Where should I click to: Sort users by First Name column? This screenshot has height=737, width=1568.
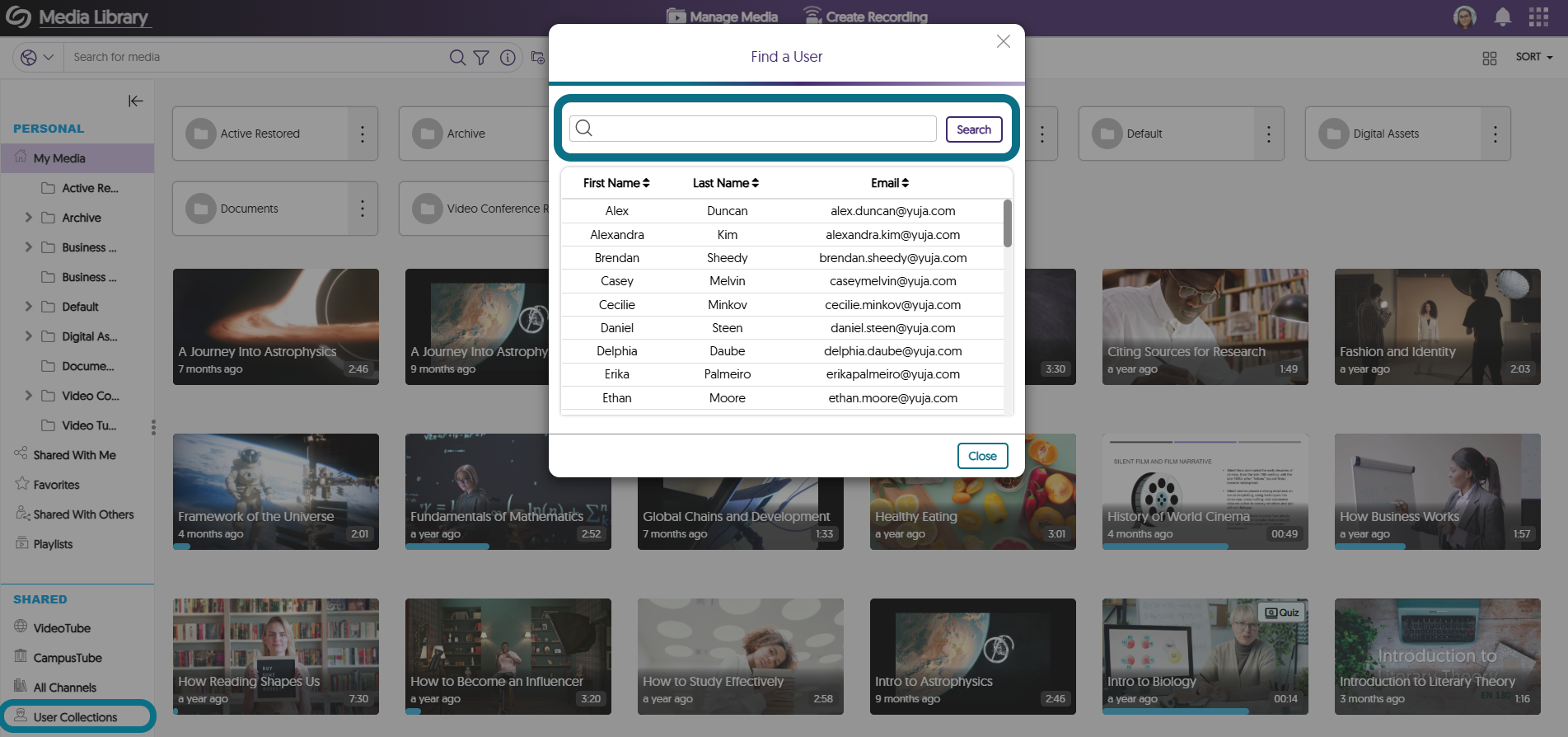[616, 183]
